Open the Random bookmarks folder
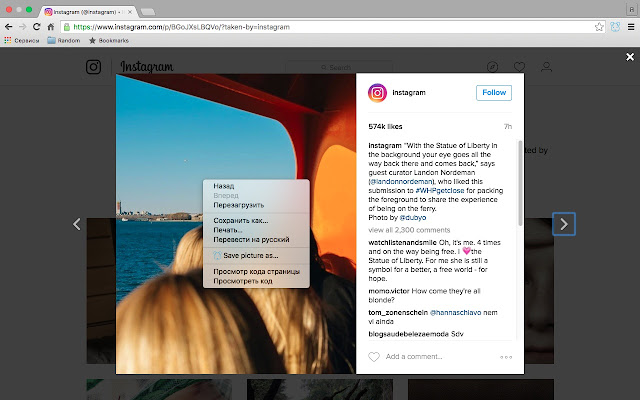640x400 pixels. 64,40
